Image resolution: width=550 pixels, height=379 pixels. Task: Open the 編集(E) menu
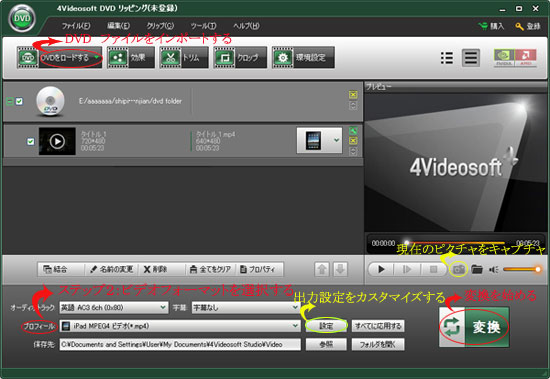(x=118, y=26)
